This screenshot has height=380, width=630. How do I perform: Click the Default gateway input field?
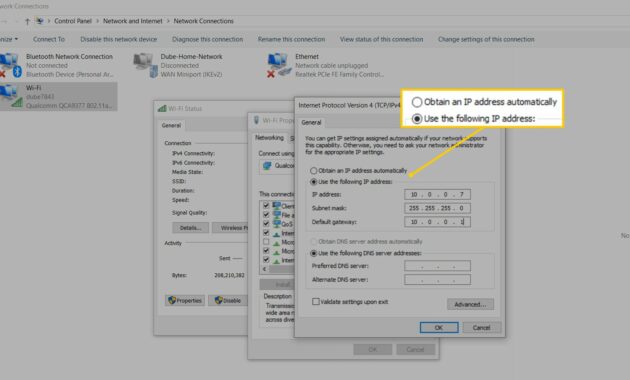tap(437, 222)
